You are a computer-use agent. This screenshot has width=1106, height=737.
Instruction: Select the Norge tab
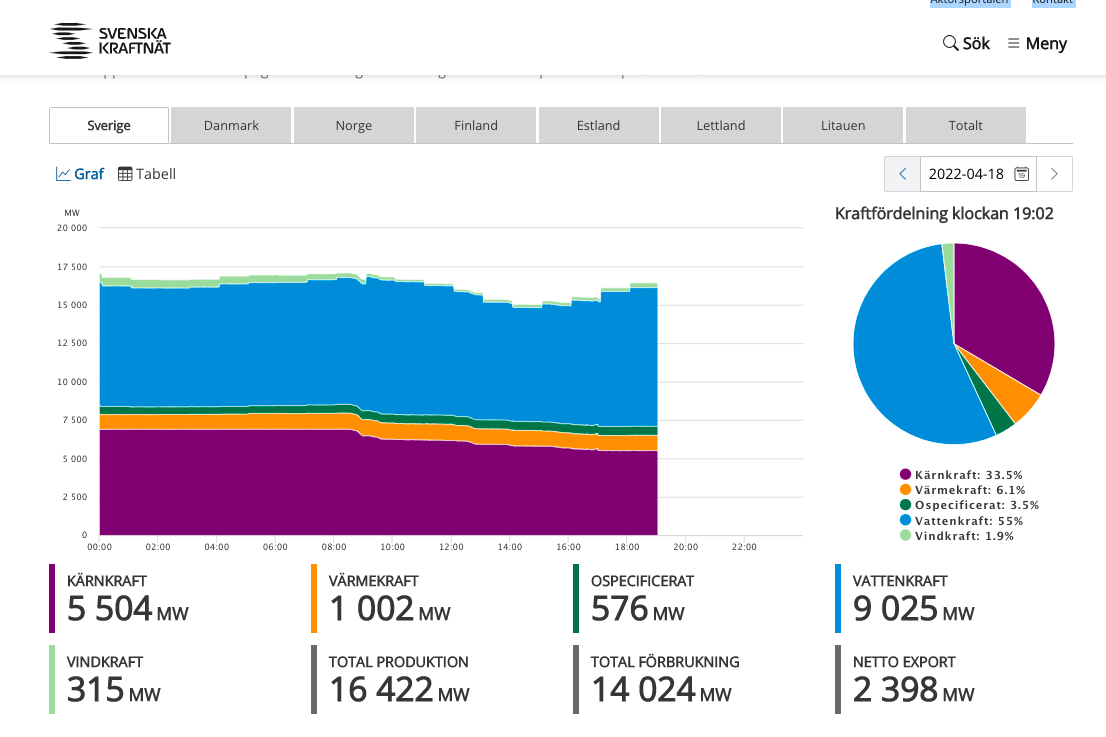(x=353, y=126)
